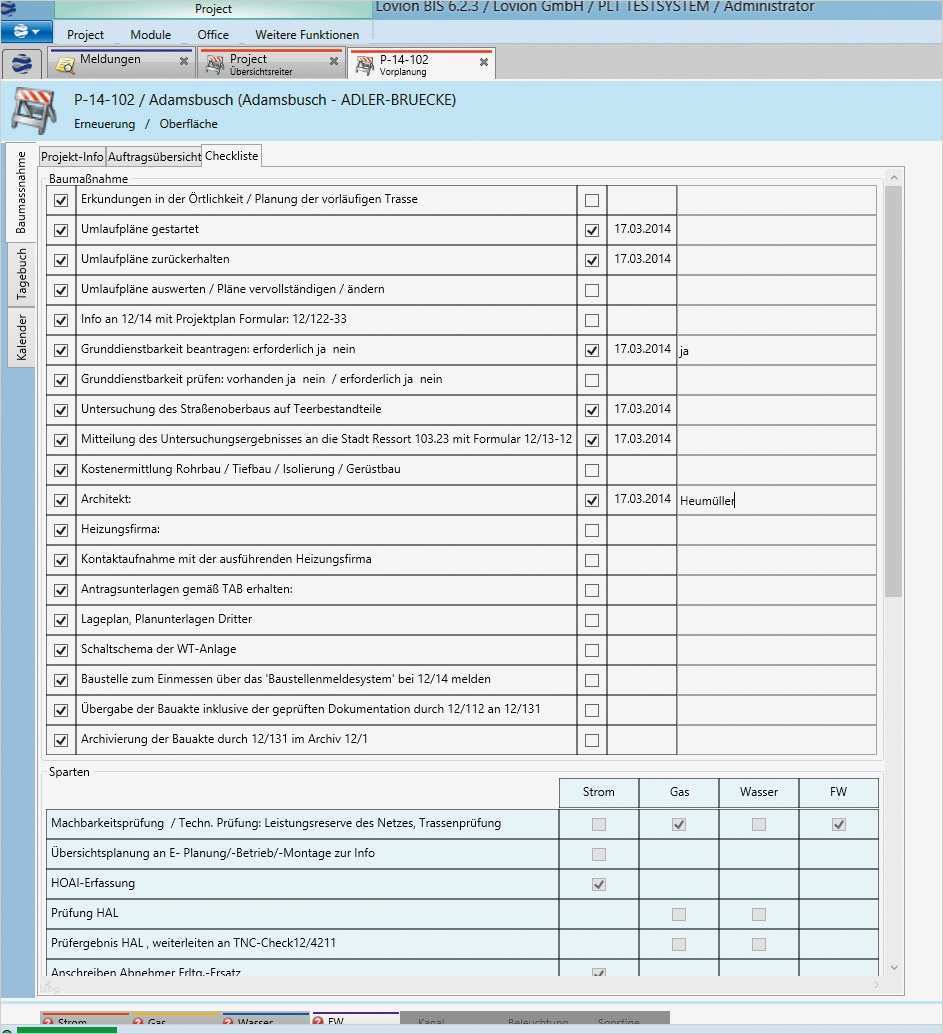Tick the completion checkbox for 'Kostenermittlung Rohrbau' row

[592, 470]
